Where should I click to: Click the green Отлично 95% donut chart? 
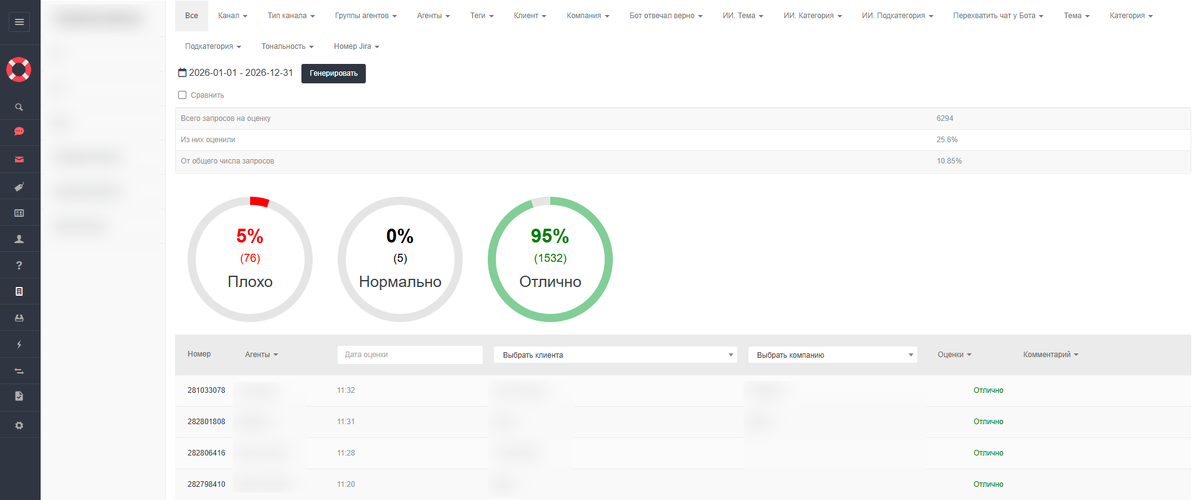pyautogui.click(x=550, y=260)
